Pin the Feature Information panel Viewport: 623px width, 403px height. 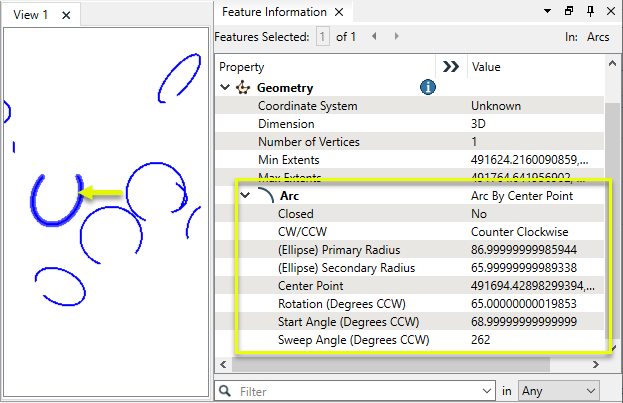(589, 12)
